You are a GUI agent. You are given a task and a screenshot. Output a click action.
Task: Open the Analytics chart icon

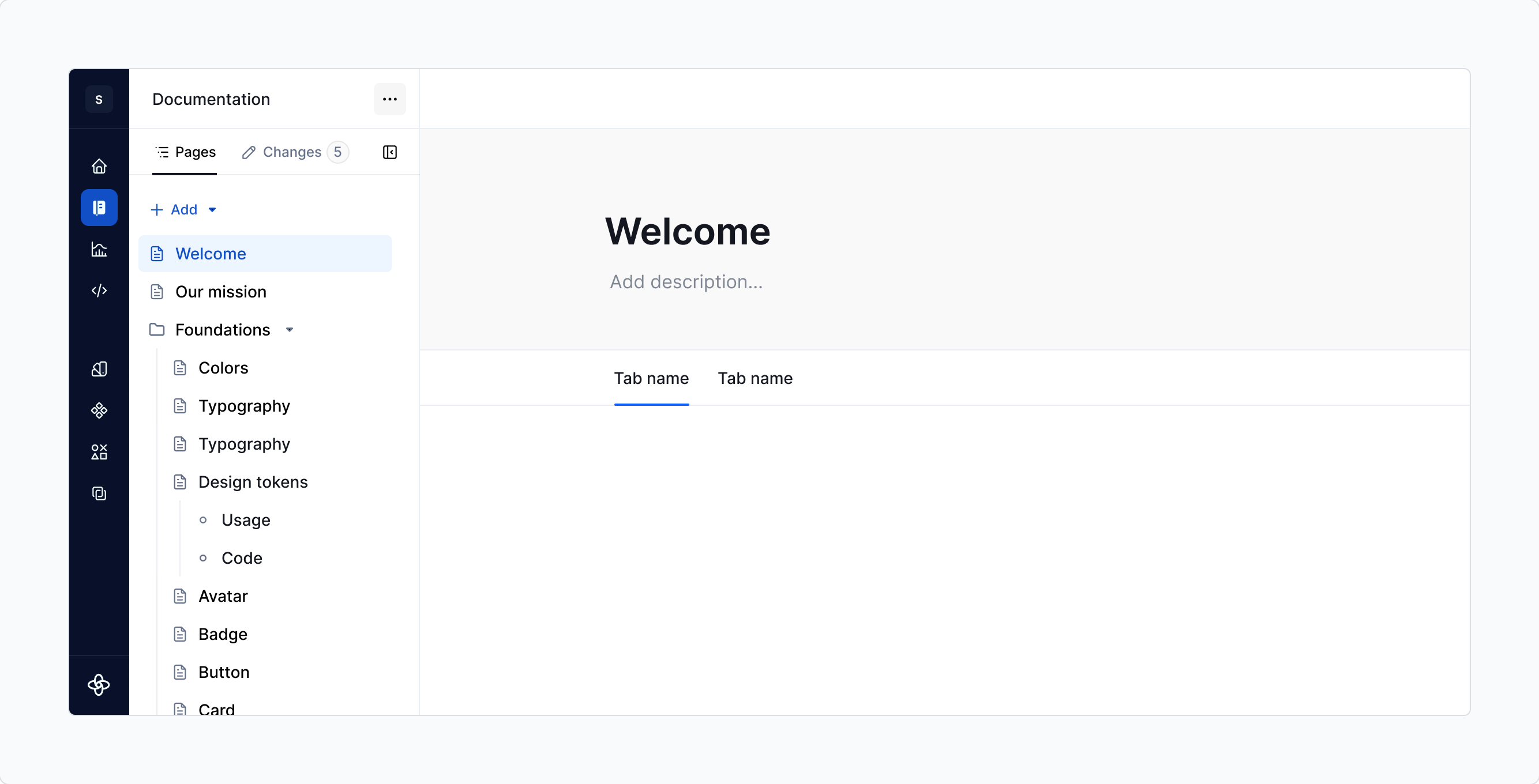pyautogui.click(x=99, y=250)
